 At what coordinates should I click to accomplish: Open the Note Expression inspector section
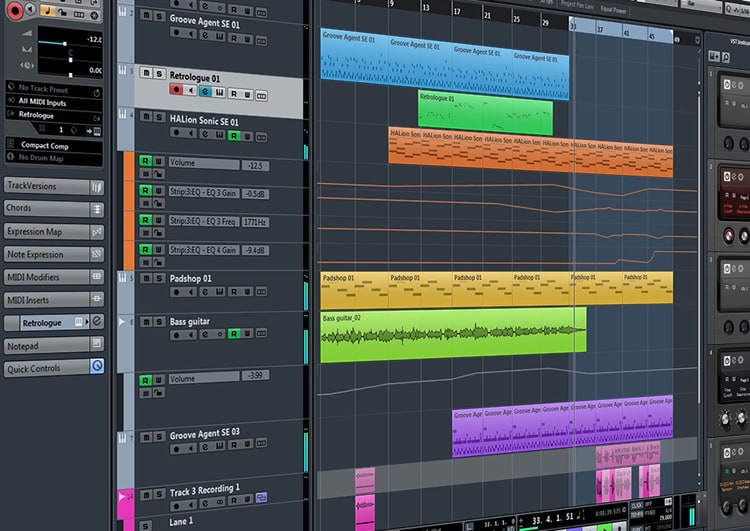(x=46, y=254)
